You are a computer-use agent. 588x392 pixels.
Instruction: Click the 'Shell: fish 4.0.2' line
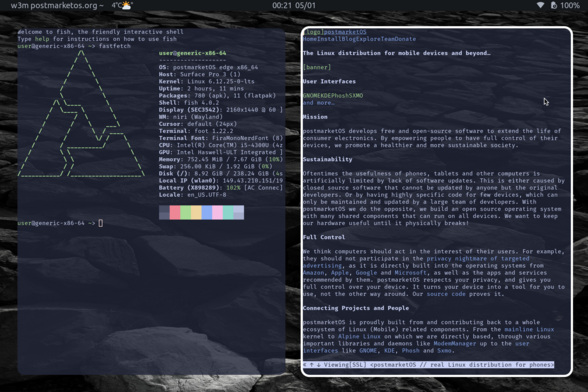point(189,103)
